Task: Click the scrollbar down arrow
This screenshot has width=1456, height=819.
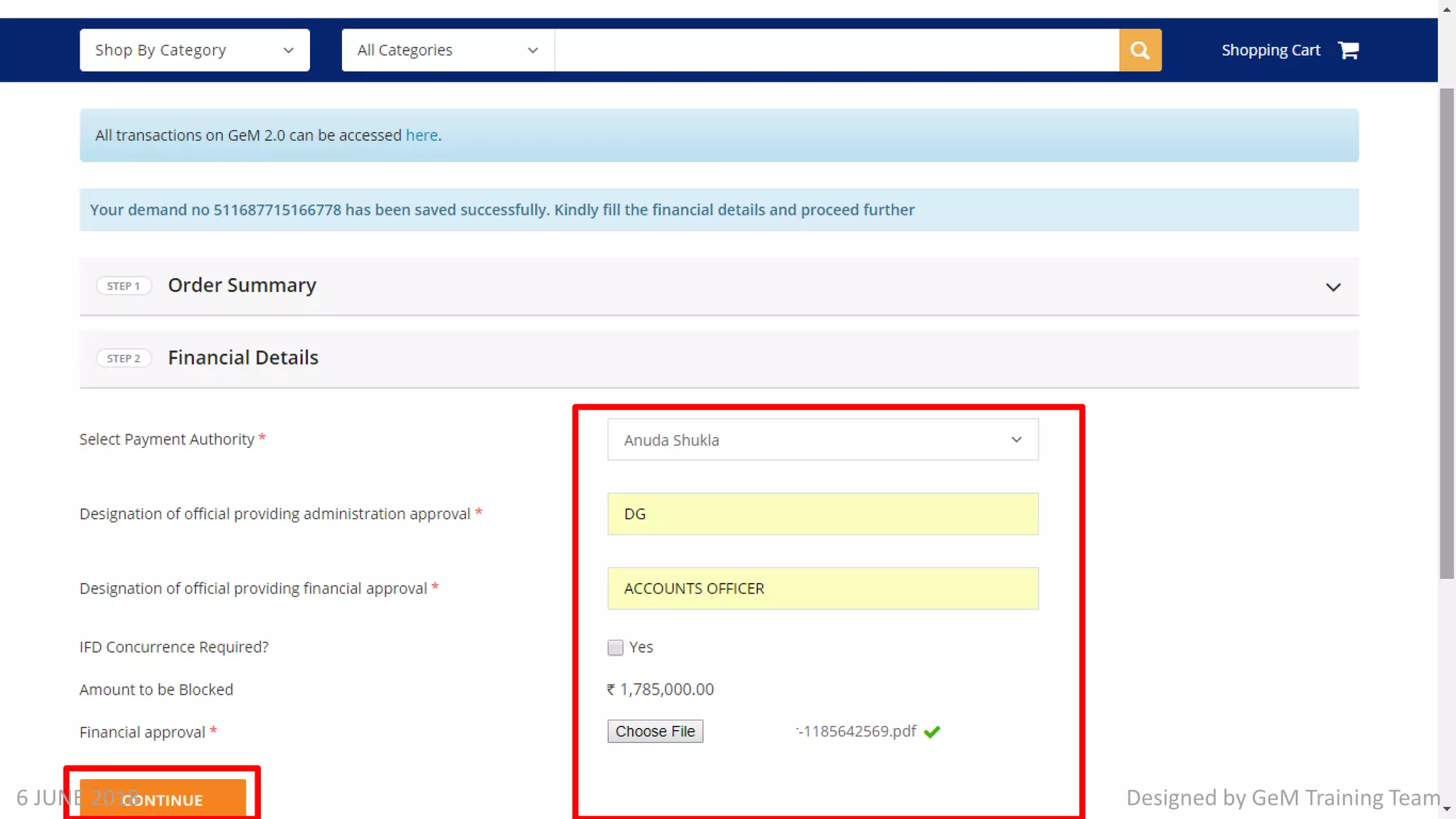Action: tap(1447, 808)
